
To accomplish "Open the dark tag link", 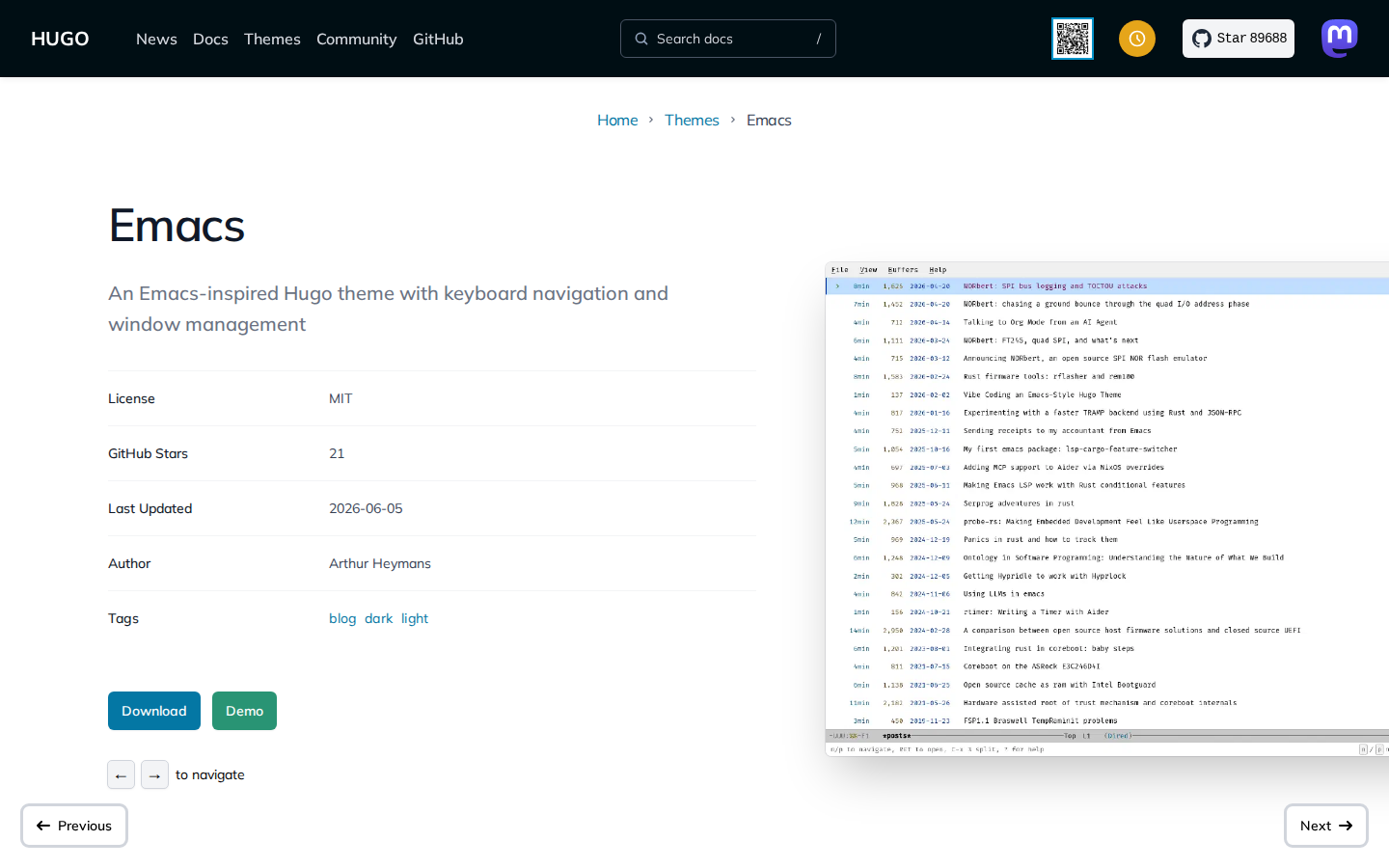I will [378, 618].
